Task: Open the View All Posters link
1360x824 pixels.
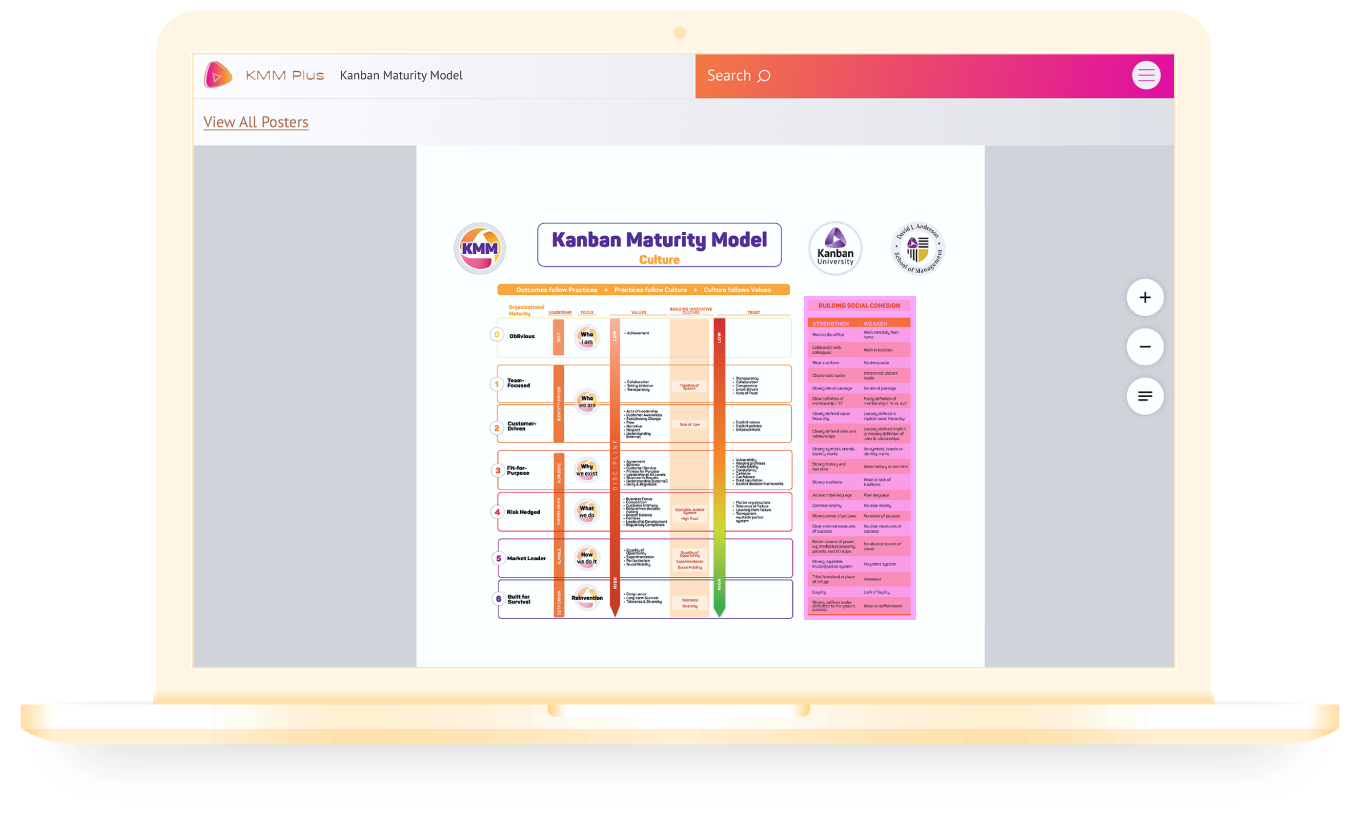Action: (x=256, y=122)
